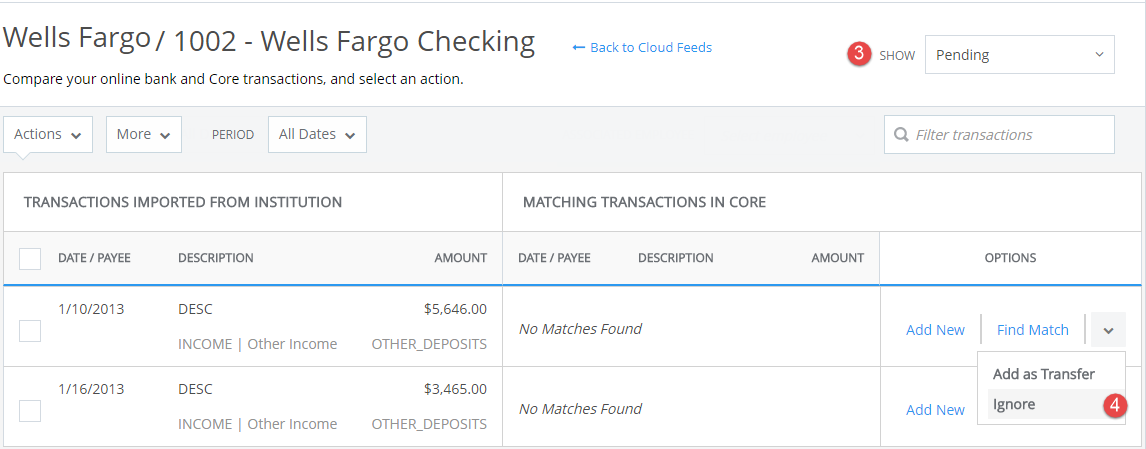This screenshot has width=1146, height=449.
Task: Click the search magnifier icon
Action: [x=903, y=135]
